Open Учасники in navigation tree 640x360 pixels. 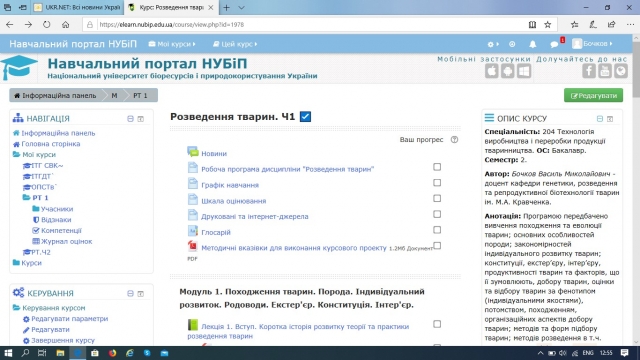coord(57,209)
